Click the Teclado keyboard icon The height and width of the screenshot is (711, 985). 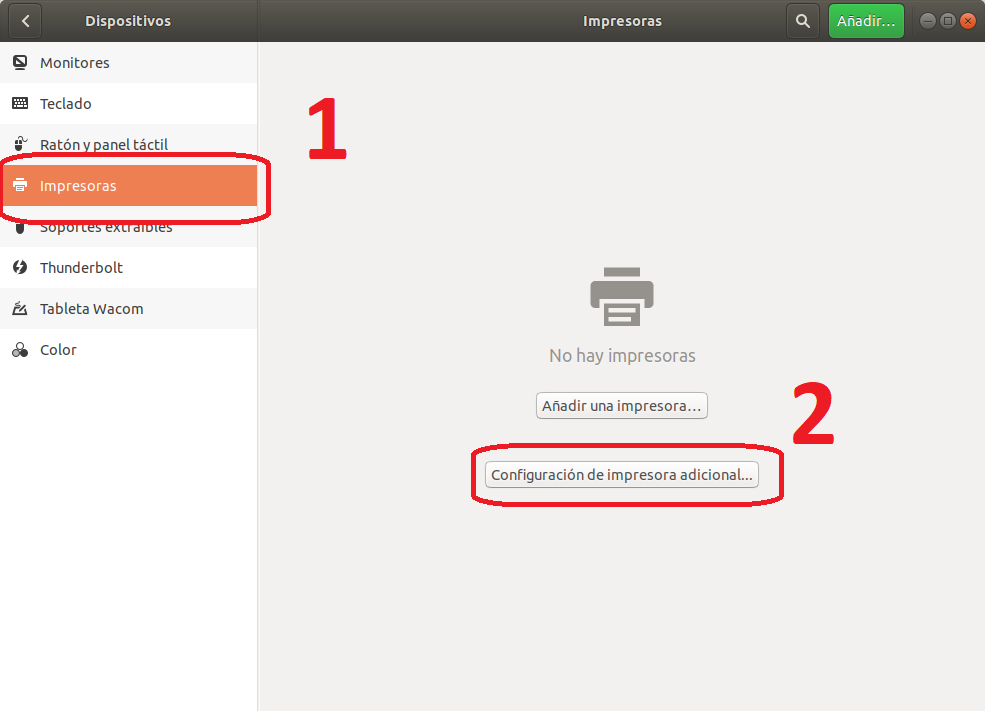coord(20,103)
